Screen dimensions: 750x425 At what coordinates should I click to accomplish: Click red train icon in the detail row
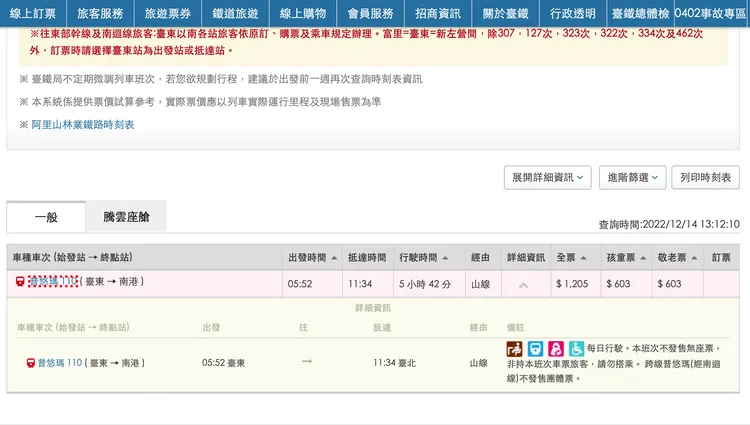(31, 363)
